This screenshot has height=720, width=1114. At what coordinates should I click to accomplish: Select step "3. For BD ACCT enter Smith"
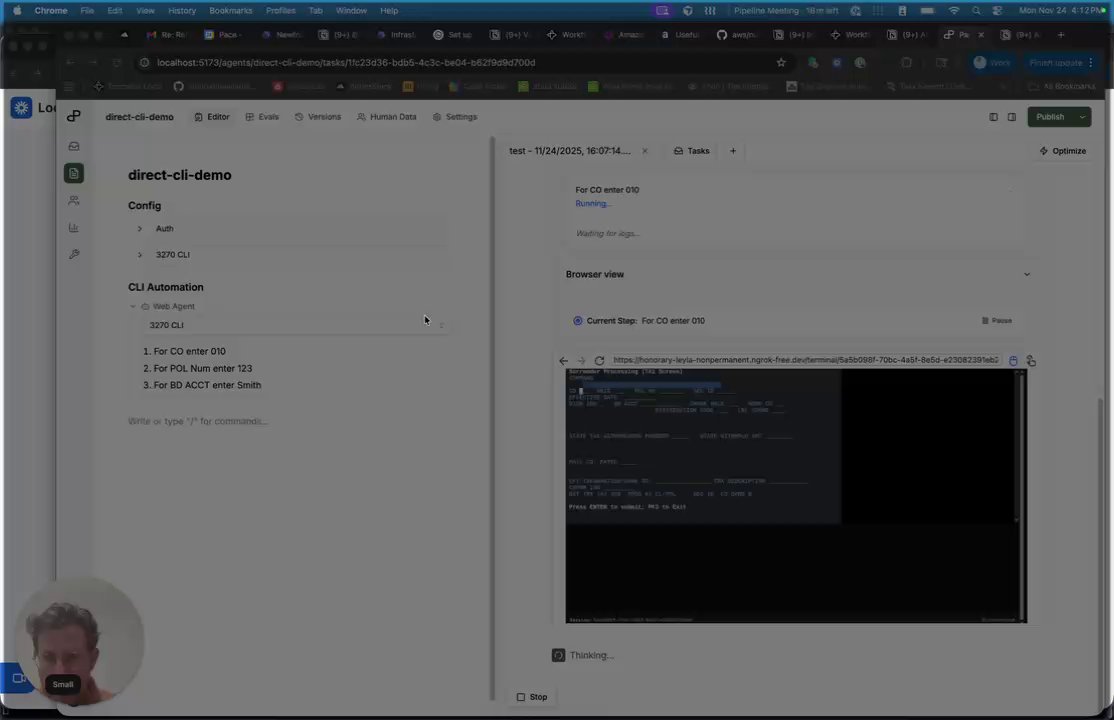pyautogui.click(x=202, y=385)
